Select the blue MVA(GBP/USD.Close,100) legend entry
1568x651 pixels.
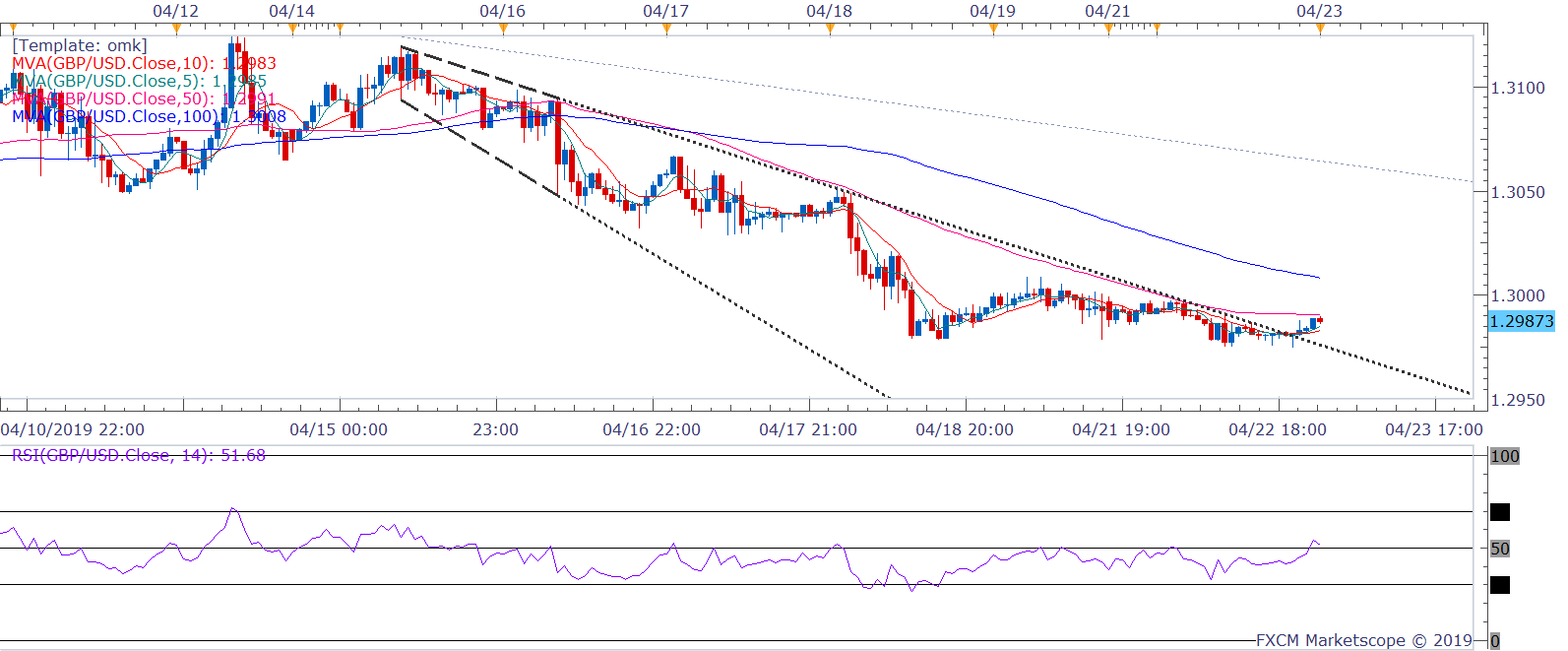(149, 116)
